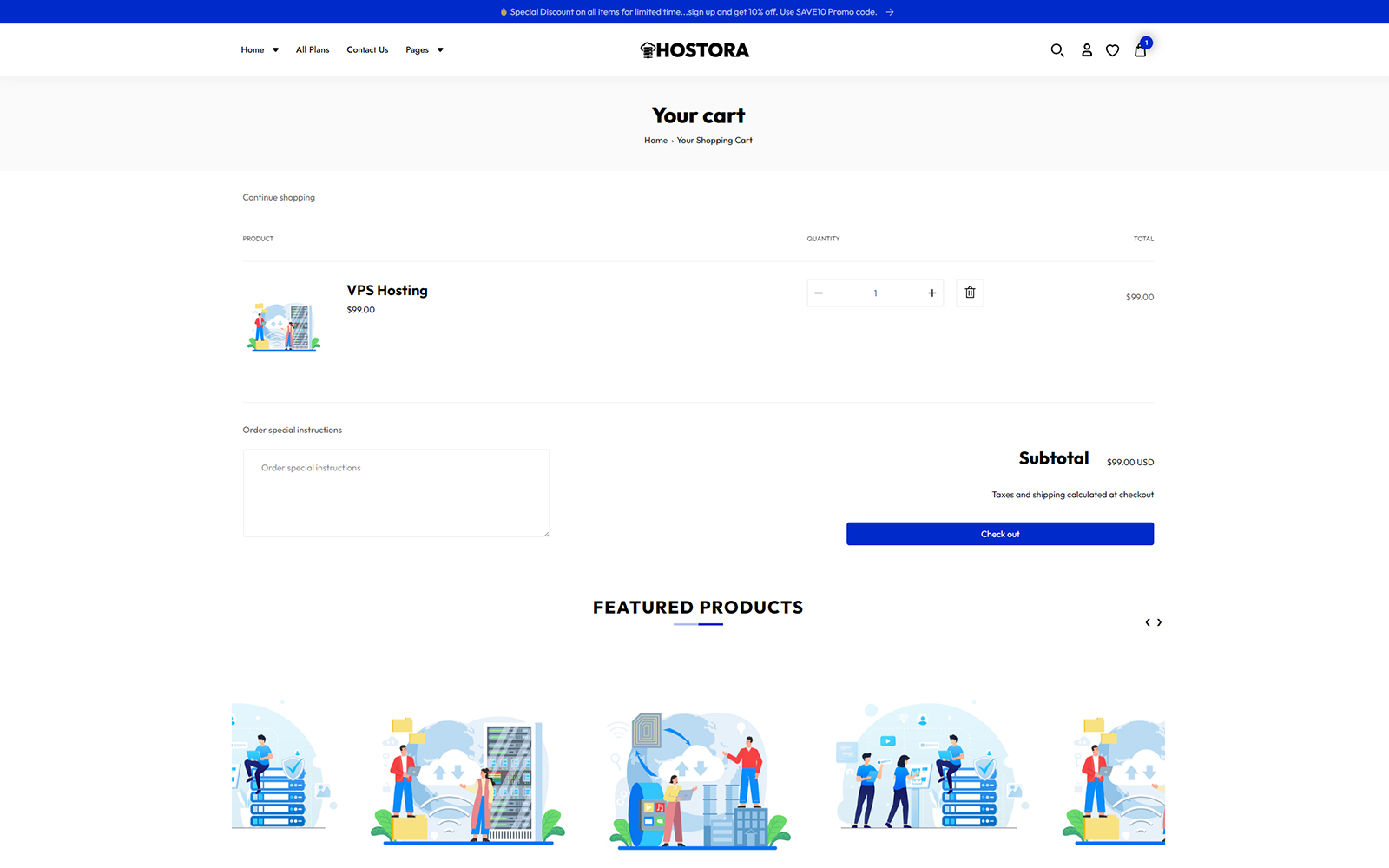Expand the Pages dropdown menu
Screen dimensions: 1389x868
(x=424, y=50)
